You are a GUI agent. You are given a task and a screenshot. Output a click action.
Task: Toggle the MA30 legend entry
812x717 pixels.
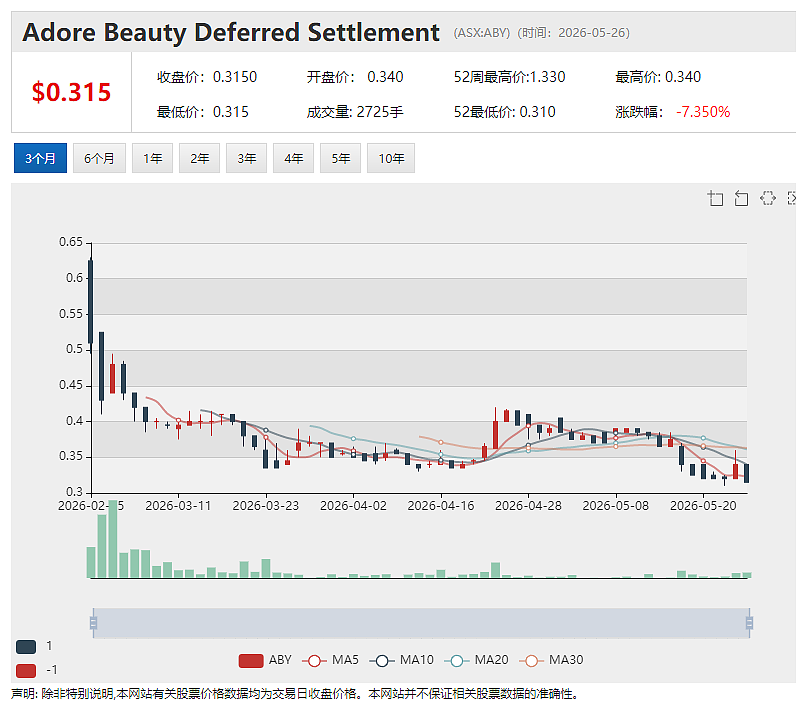551,660
